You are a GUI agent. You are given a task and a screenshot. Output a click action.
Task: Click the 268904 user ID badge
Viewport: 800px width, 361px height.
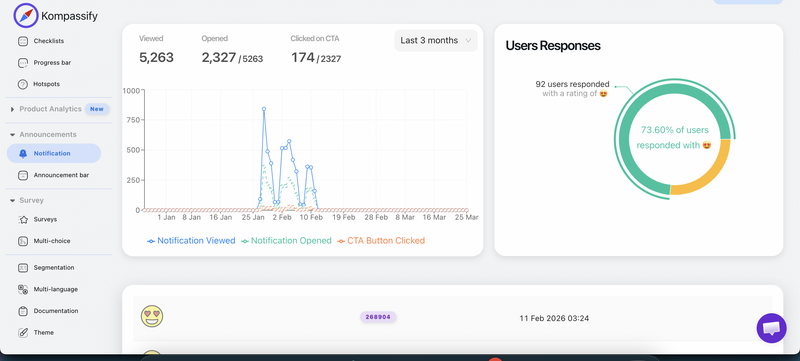click(378, 317)
